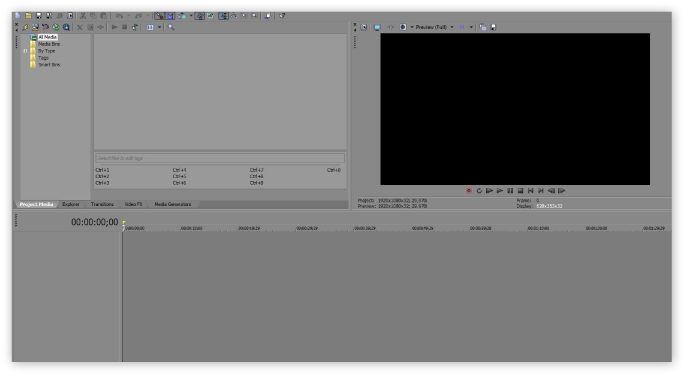Open the Overlays dropdown arrow in preview
Viewport: 684px width, 374px height.
pyautogui.click(x=471, y=27)
